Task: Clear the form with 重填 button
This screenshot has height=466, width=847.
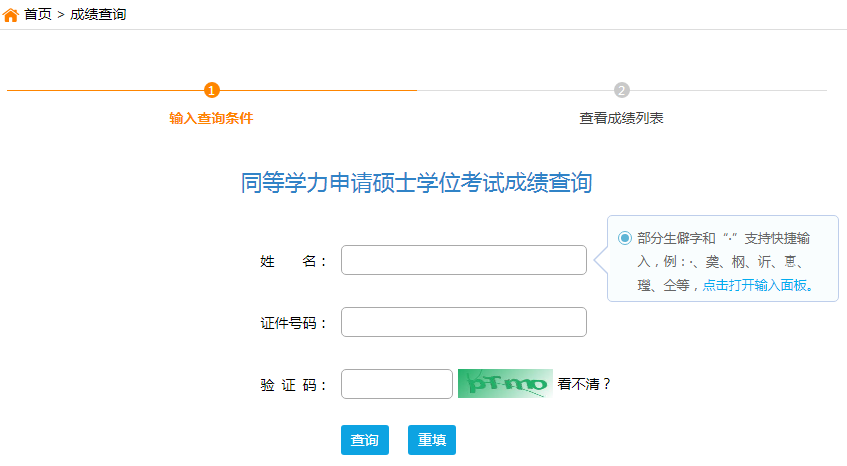Action: coord(432,440)
